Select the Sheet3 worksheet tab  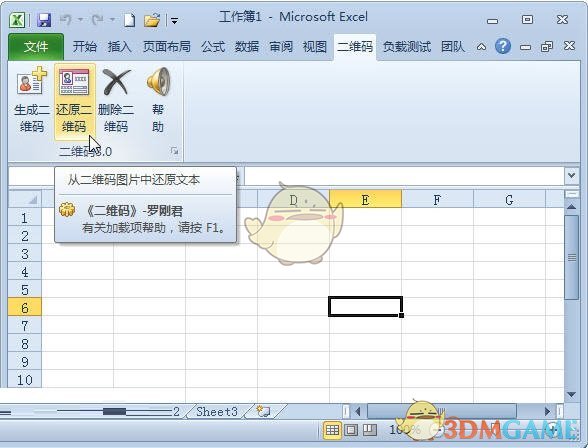tap(217, 411)
